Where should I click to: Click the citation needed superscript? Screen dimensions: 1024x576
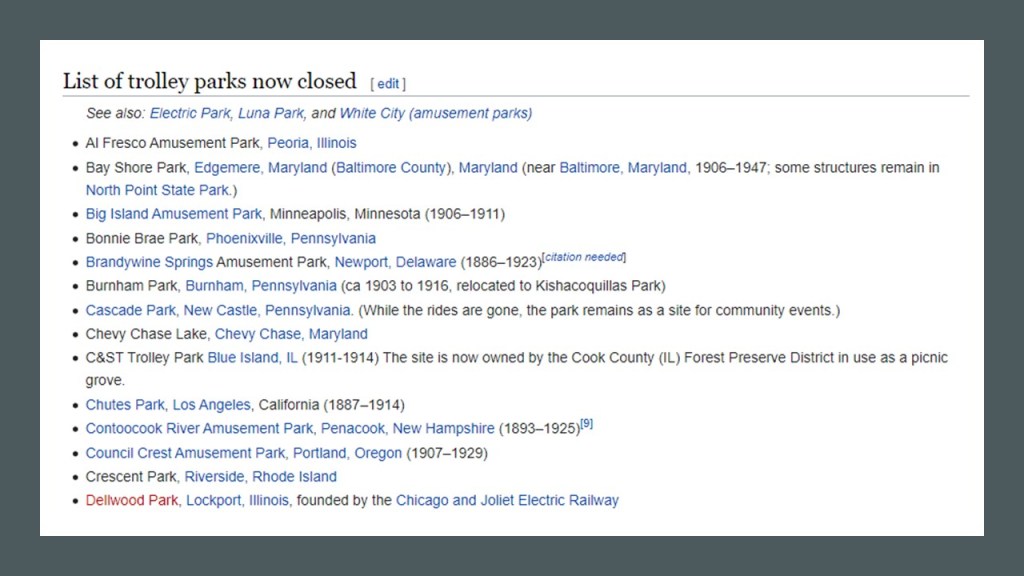point(585,258)
